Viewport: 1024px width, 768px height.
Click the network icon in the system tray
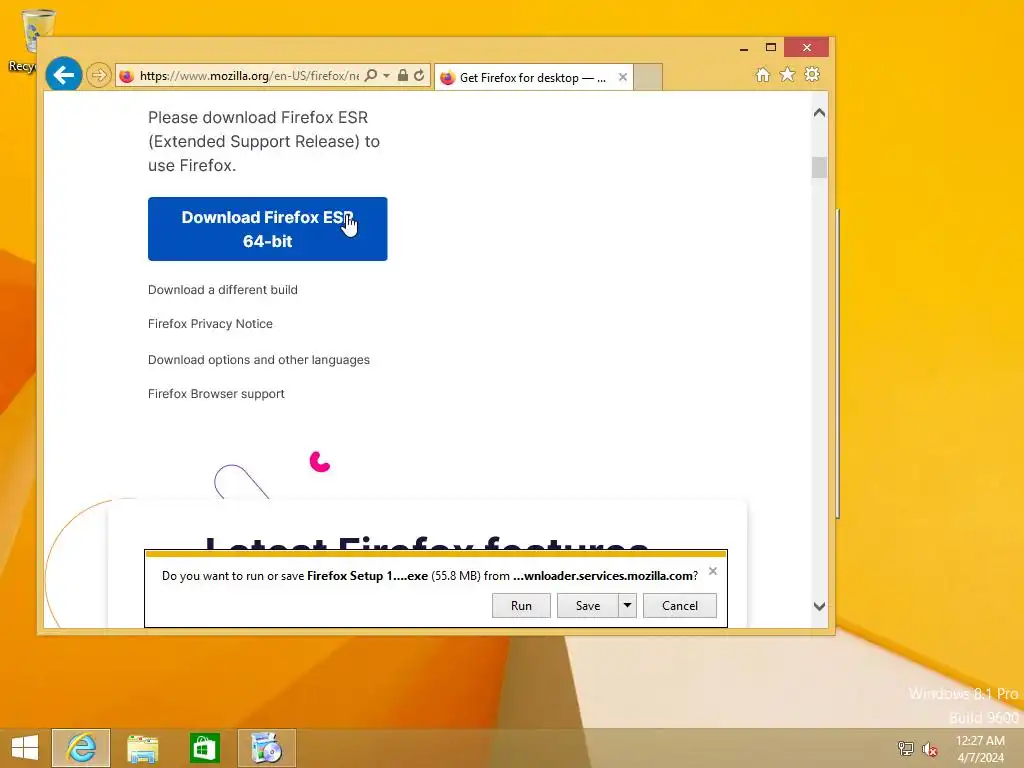(x=905, y=748)
